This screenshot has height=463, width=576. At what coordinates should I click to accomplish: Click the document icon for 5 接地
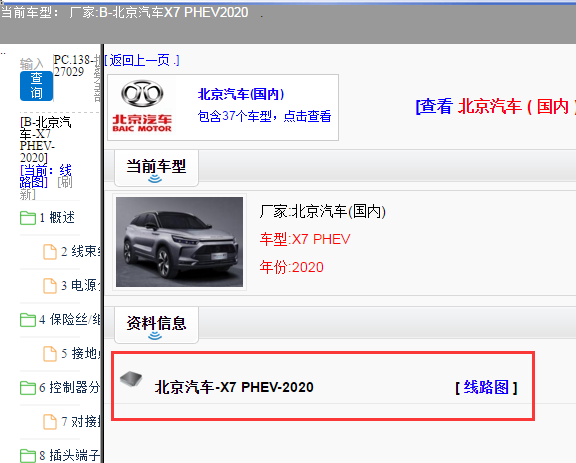[x=50, y=354]
